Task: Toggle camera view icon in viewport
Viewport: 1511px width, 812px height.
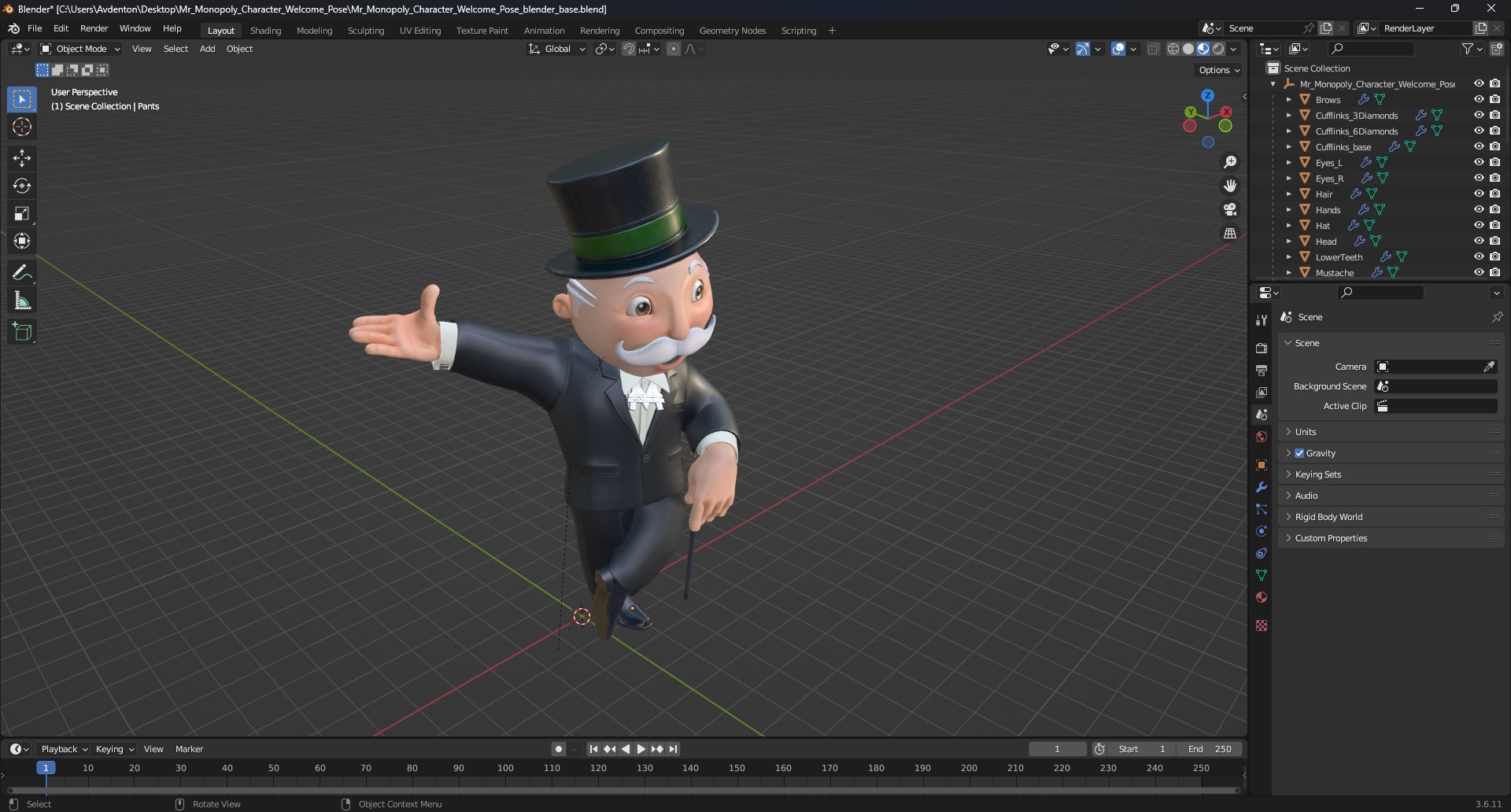Action: (x=1230, y=209)
